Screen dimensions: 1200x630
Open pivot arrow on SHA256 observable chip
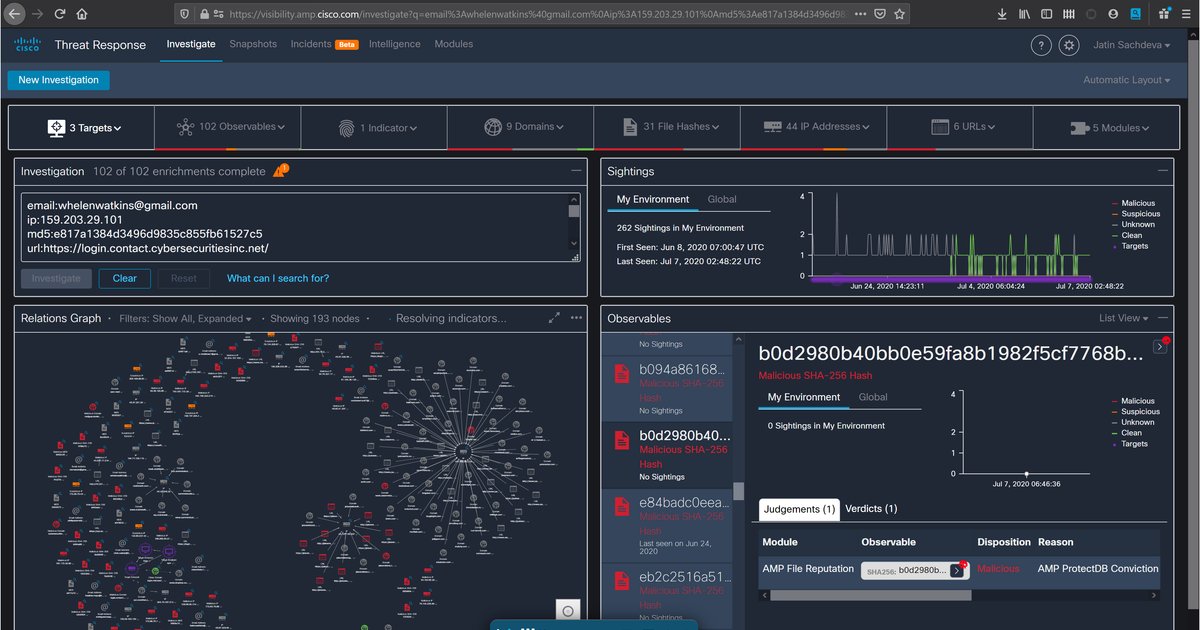958,570
